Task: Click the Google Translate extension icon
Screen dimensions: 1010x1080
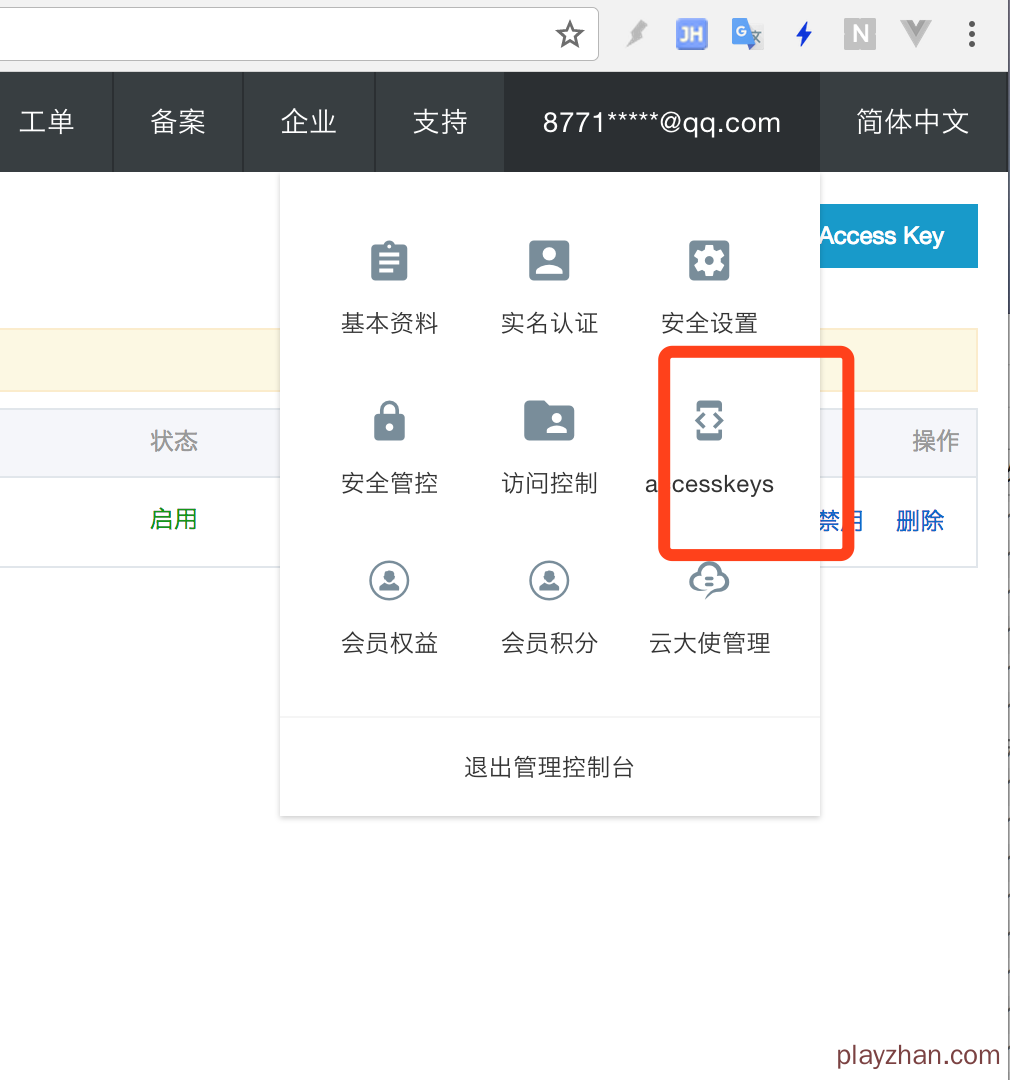Action: click(x=747, y=35)
